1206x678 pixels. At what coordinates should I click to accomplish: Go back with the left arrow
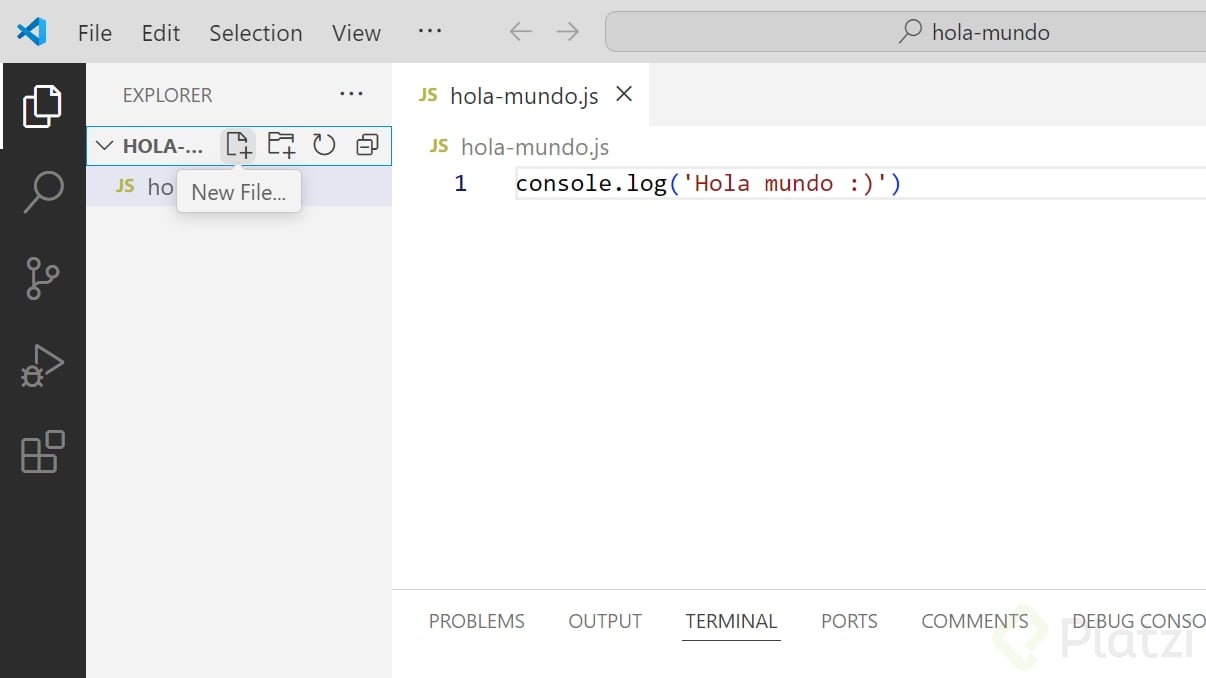point(521,32)
